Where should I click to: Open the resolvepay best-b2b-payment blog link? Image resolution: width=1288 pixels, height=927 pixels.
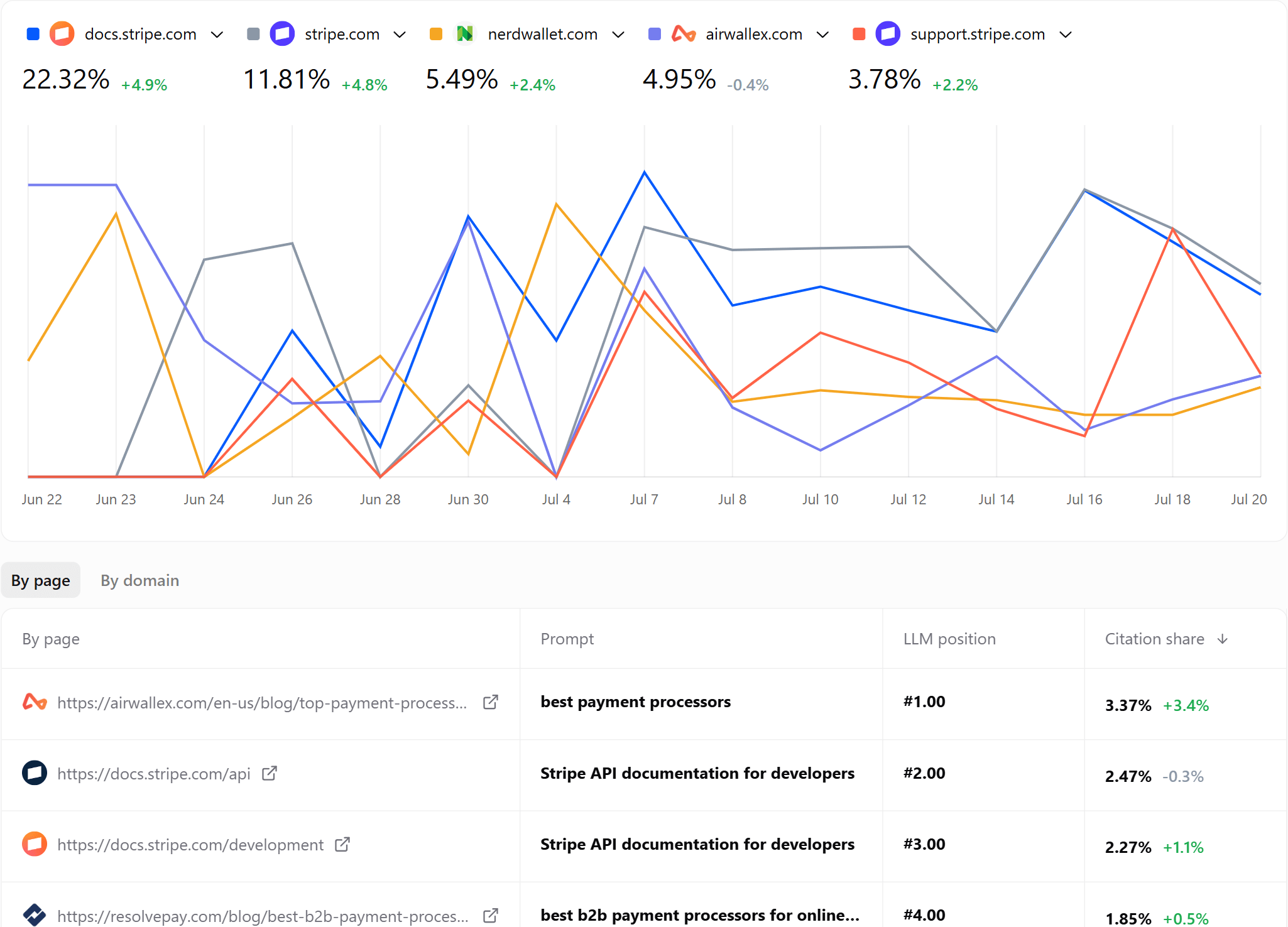tap(263, 915)
